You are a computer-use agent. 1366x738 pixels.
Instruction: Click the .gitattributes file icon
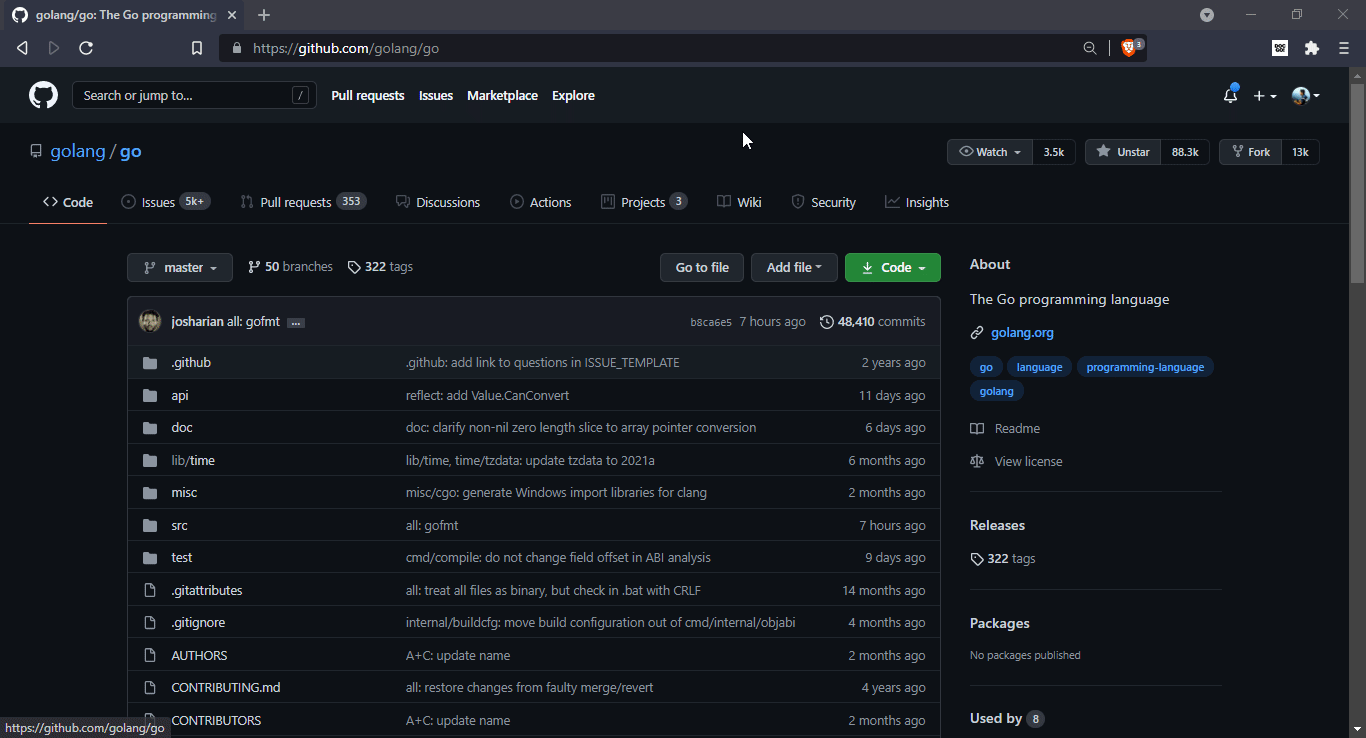click(150, 590)
